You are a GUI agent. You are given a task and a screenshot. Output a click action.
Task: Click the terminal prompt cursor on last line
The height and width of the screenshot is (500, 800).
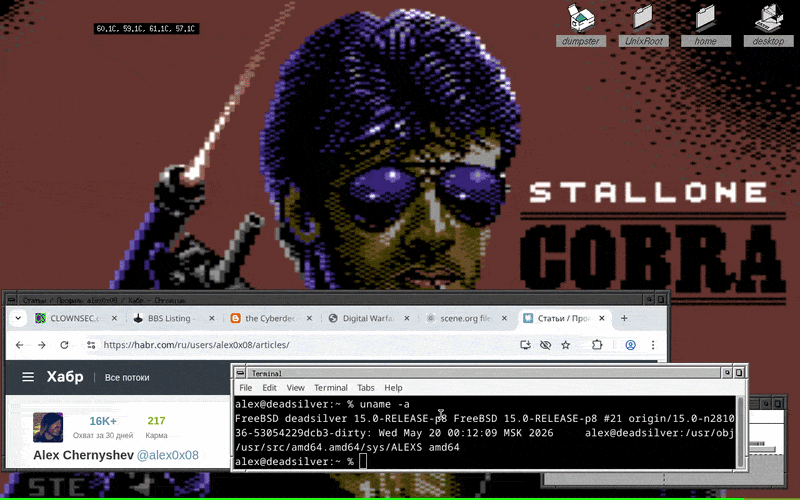coord(363,461)
